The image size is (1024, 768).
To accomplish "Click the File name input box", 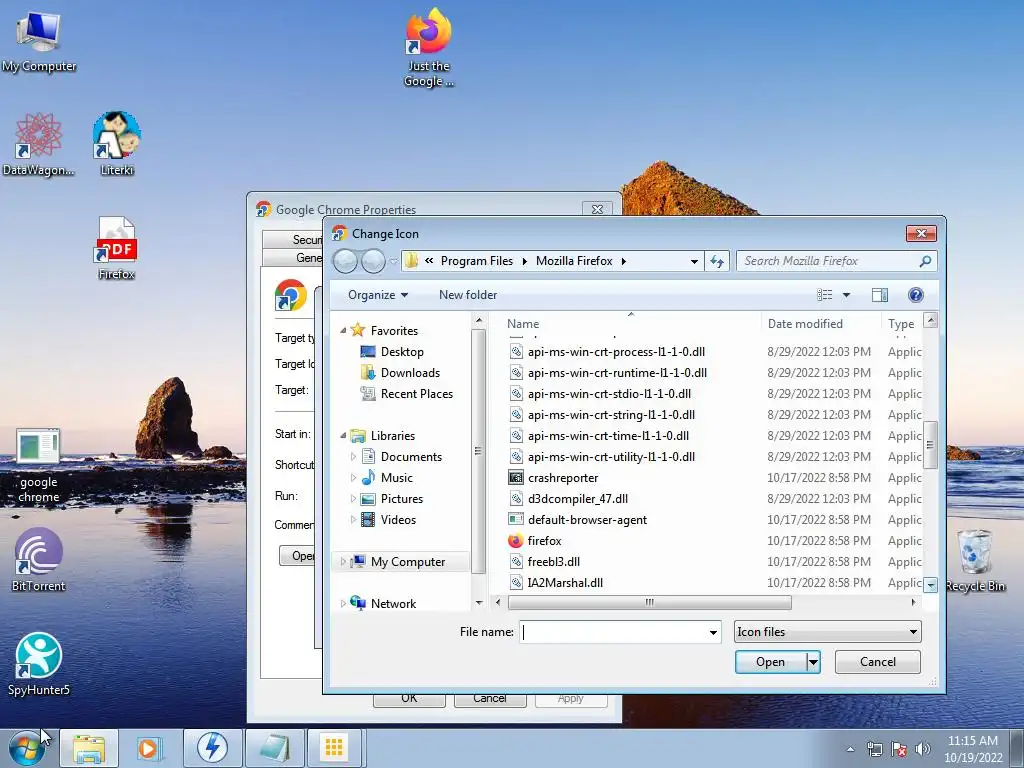I will tap(613, 632).
